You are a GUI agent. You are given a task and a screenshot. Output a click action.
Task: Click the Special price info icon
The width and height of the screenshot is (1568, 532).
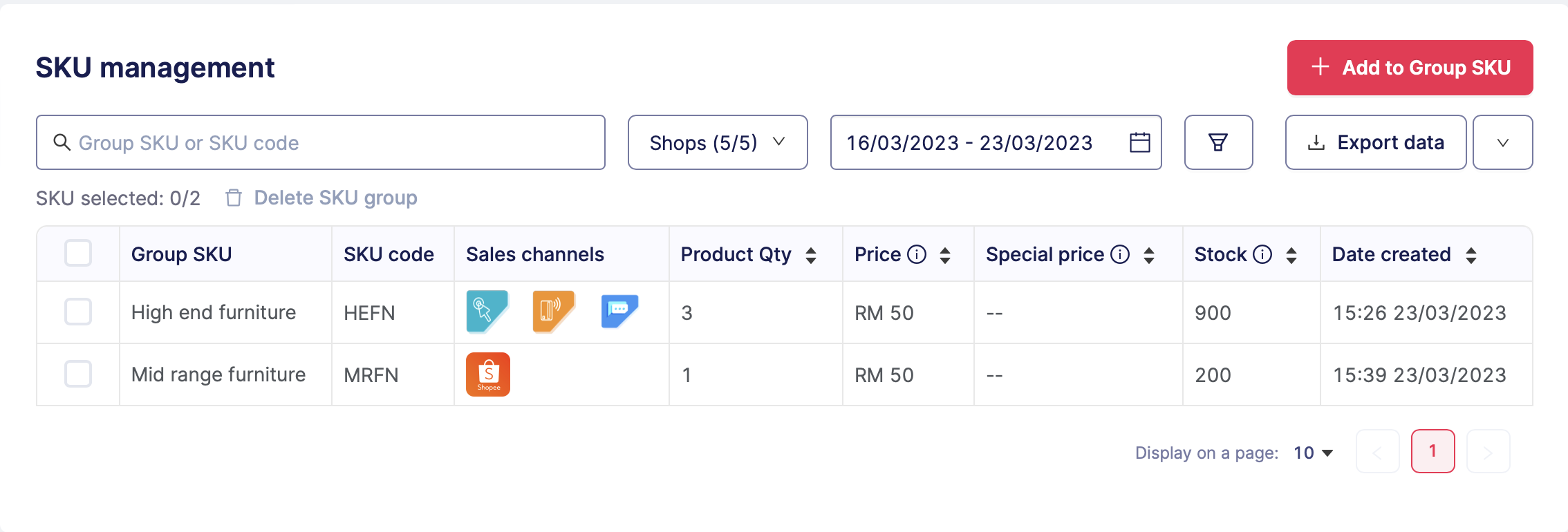[x=1120, y=255]
